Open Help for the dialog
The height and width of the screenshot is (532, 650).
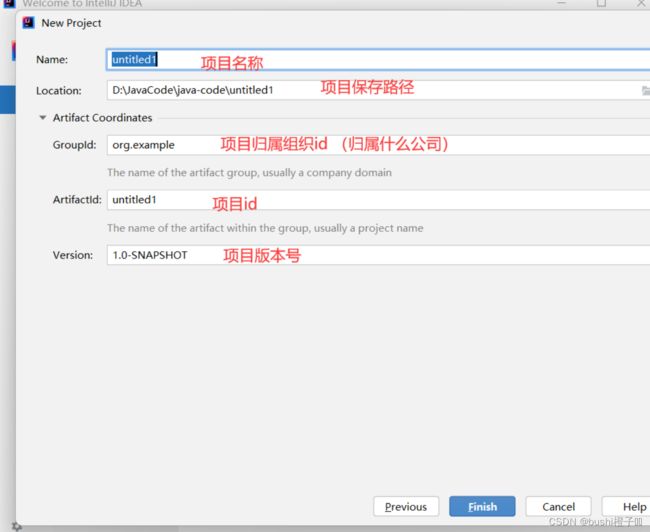(x=626, y=506)
